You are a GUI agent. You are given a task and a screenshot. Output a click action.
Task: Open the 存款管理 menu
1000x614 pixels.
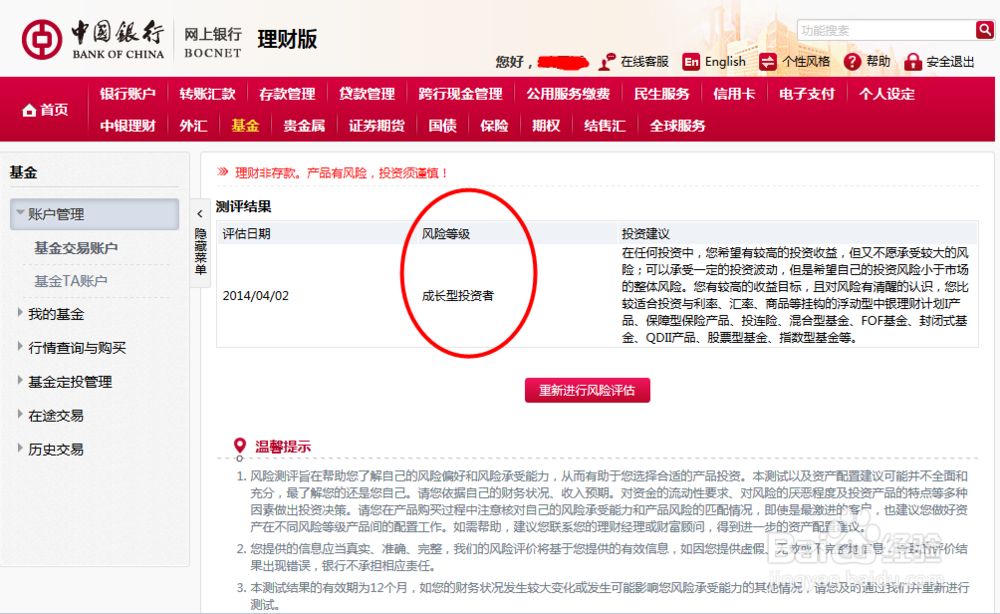[287, 94]
